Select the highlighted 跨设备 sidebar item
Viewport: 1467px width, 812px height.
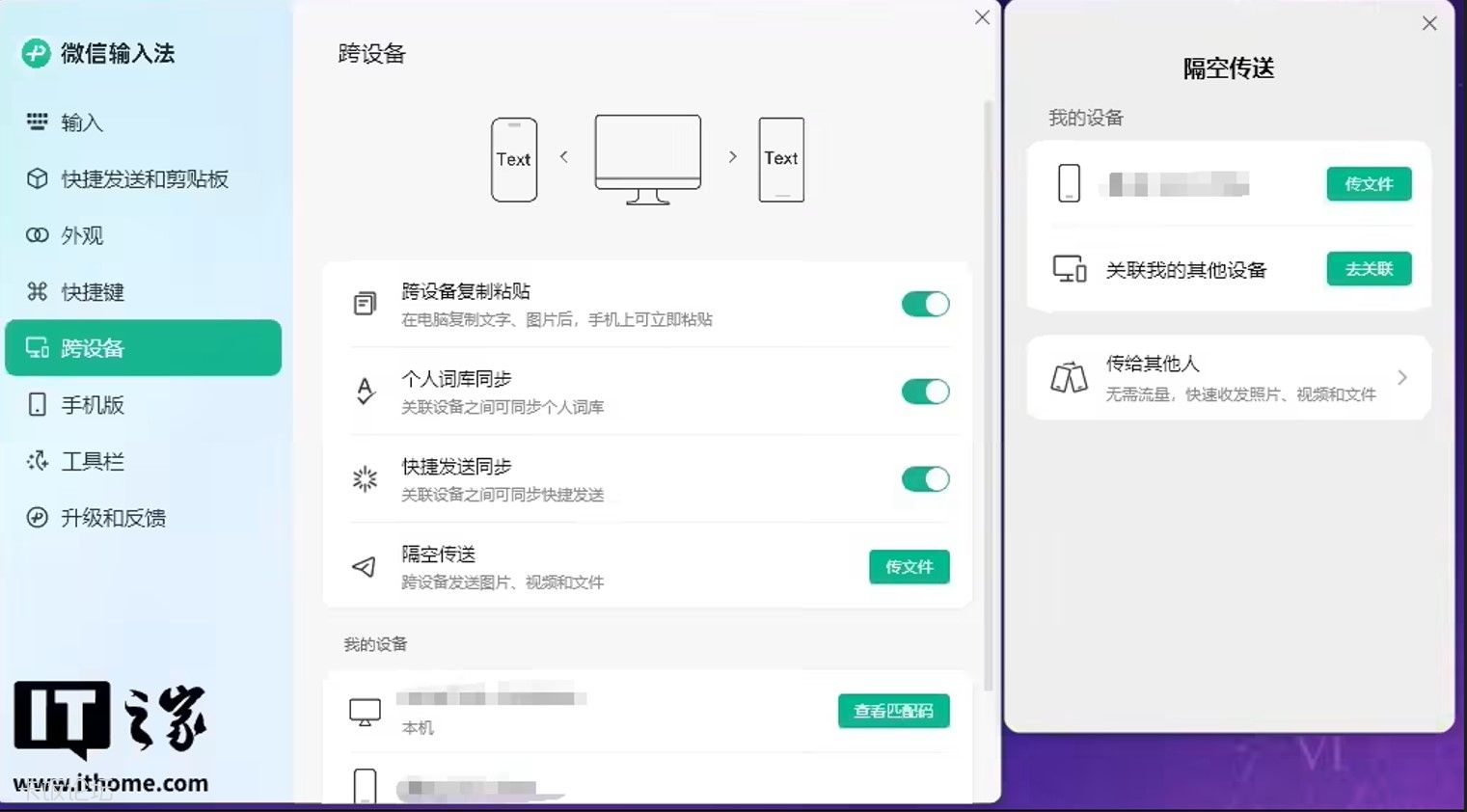[143, 348]
